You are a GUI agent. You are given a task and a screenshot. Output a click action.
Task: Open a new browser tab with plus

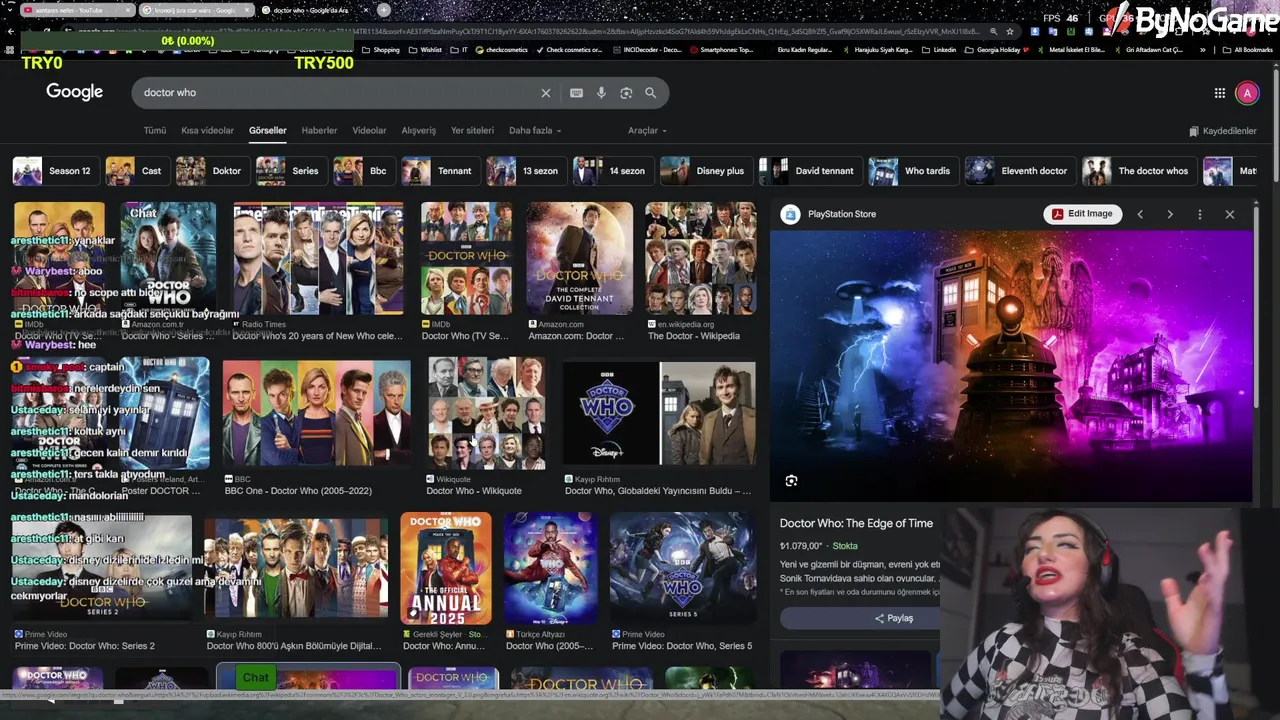click(x=384, y=10)
